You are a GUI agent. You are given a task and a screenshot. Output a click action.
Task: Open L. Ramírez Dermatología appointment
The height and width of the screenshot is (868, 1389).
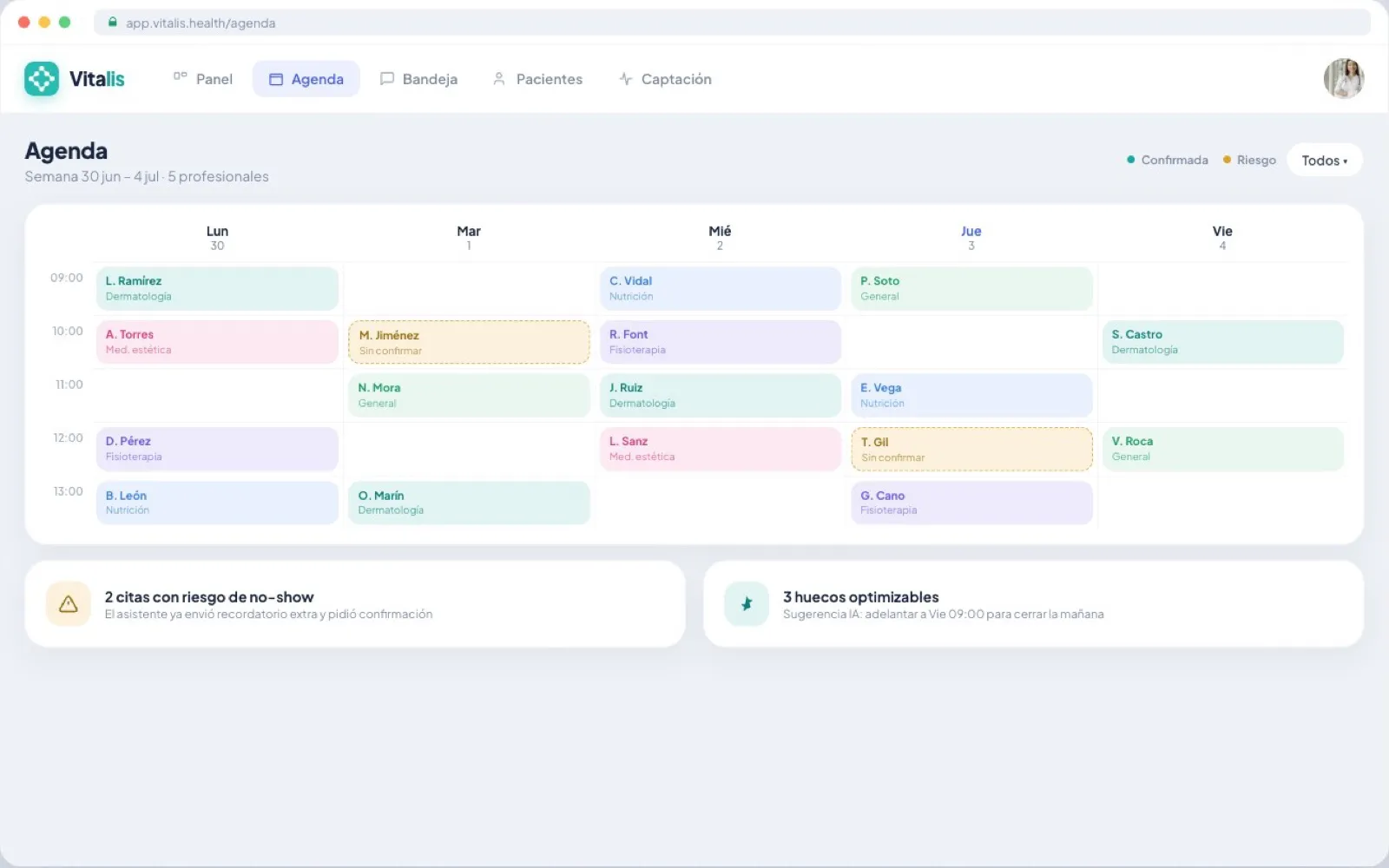pyautogui.click(x=217, y=288)
